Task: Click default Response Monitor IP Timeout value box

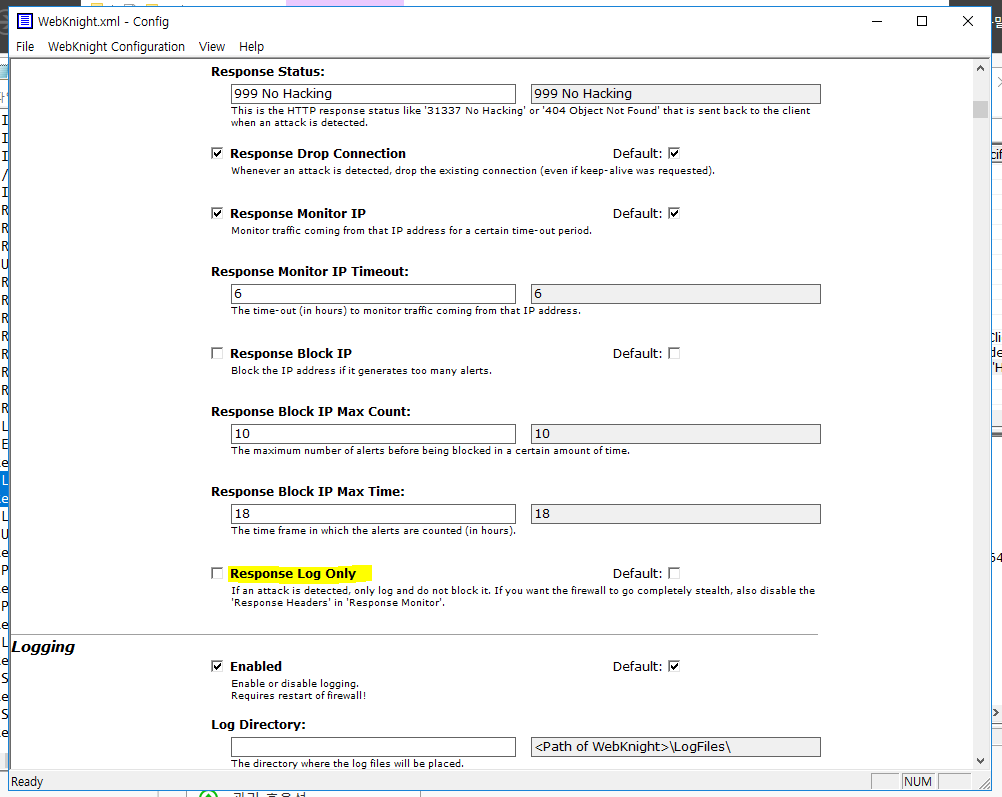Action: [x=675, y=294]
